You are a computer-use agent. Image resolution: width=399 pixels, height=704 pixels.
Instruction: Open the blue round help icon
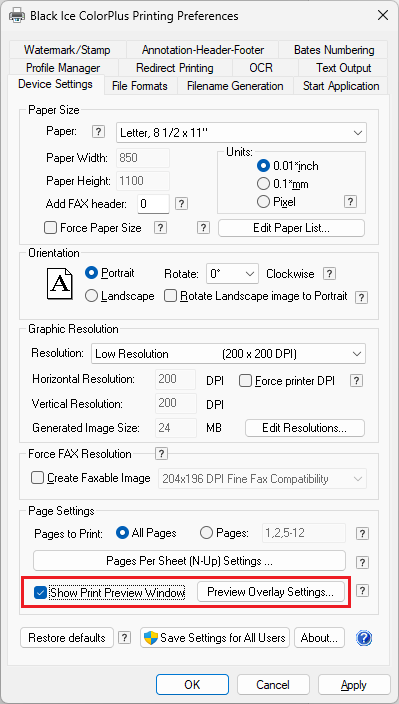click(x=364, y=638)
